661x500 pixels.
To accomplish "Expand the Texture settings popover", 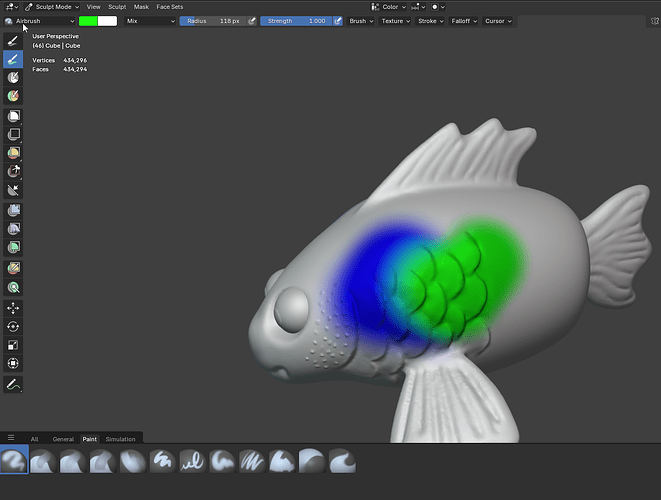I will point(395,21).
